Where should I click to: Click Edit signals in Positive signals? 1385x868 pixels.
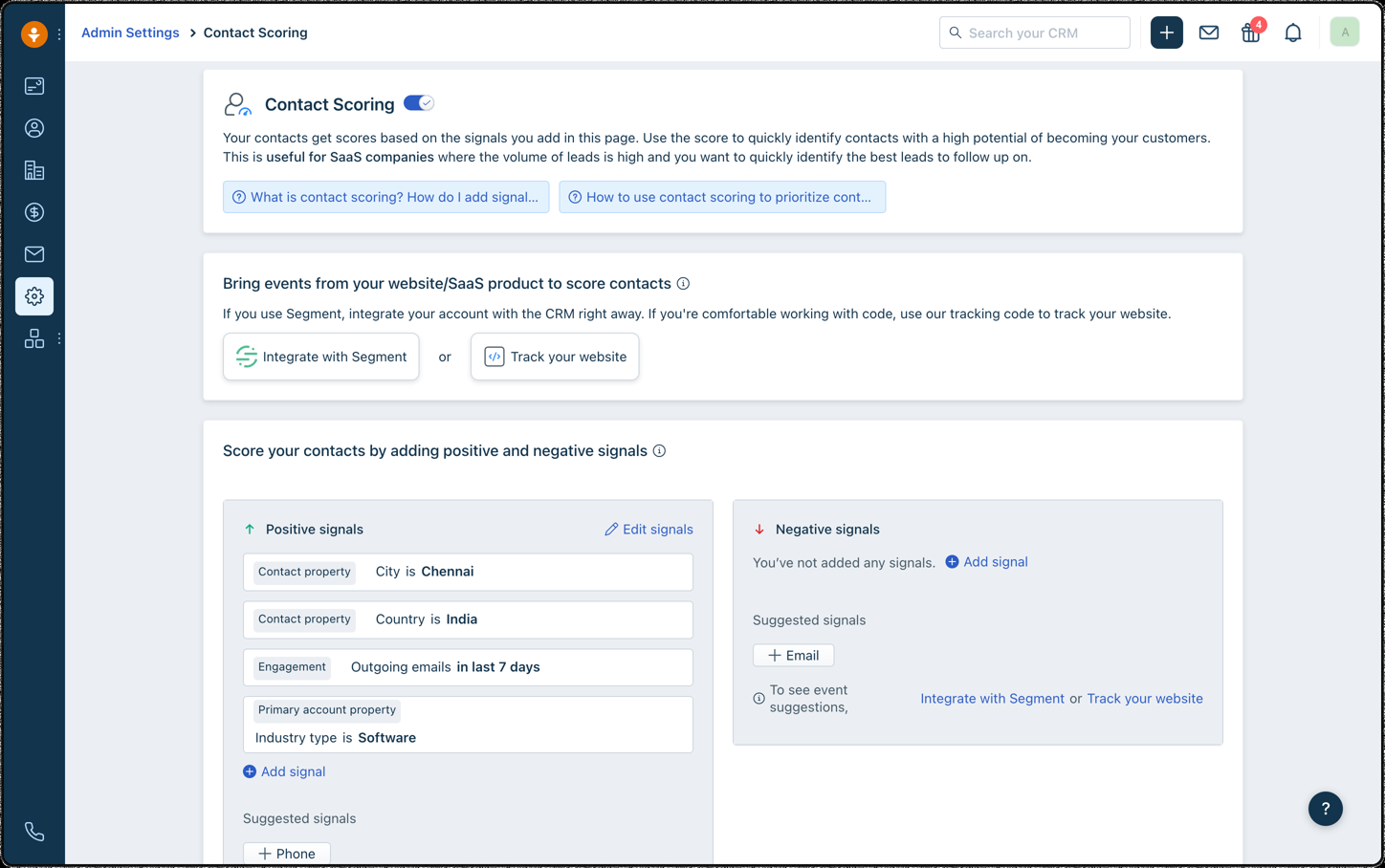(649, 530)
